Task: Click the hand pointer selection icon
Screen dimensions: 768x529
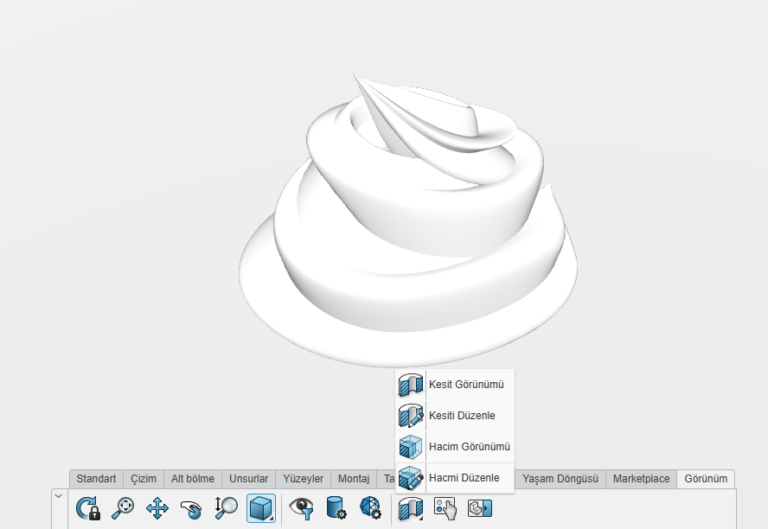Action: 445,508
